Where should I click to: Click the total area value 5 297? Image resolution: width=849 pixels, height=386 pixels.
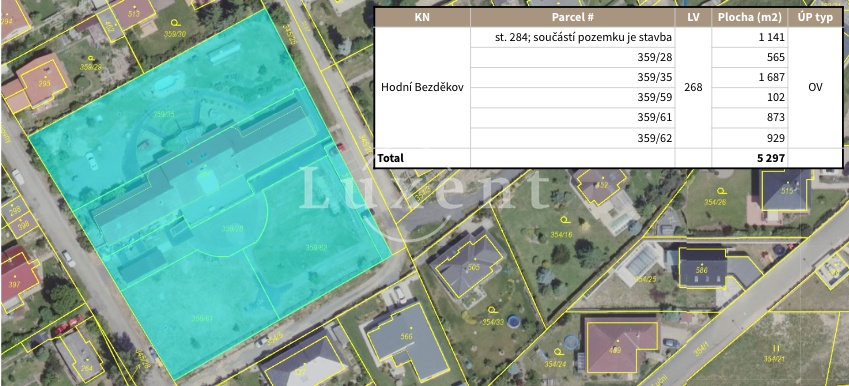point(770,158)
